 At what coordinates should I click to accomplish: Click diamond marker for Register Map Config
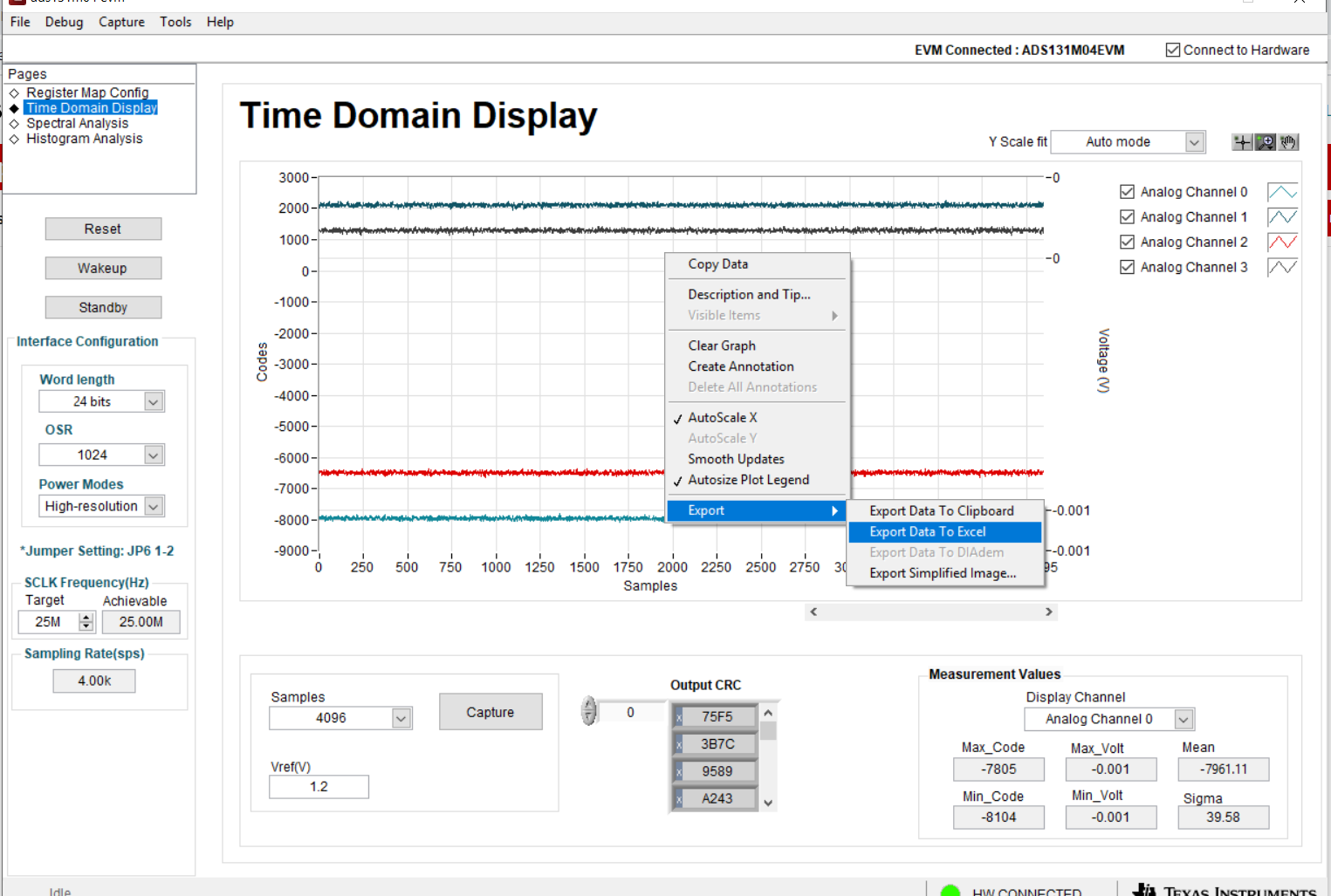[x=14, y=92]
